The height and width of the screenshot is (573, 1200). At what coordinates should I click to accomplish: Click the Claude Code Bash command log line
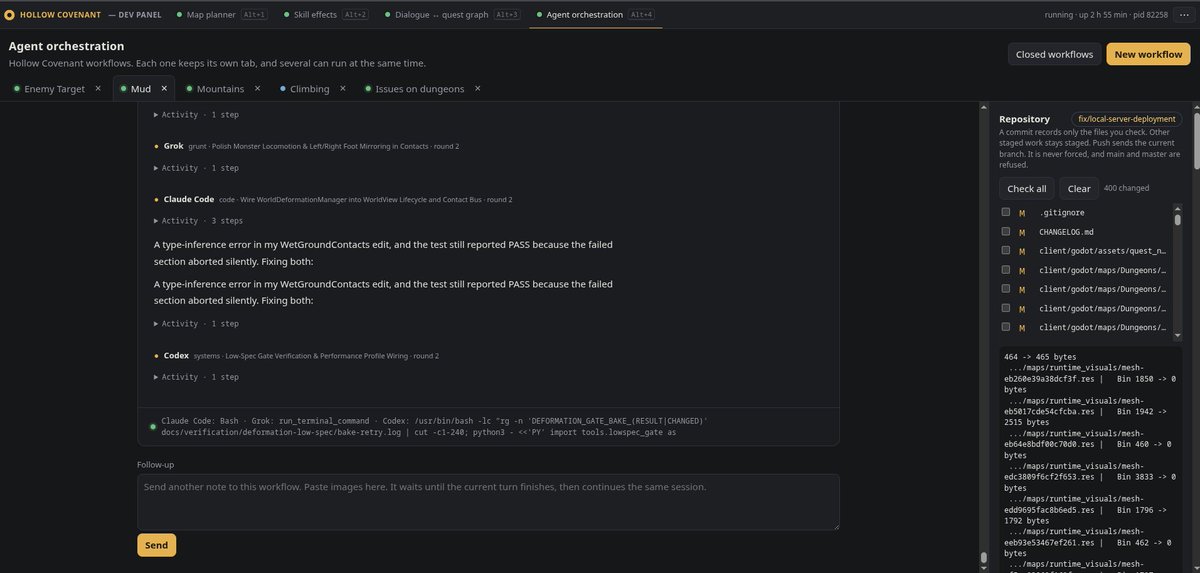click(432, 427)
